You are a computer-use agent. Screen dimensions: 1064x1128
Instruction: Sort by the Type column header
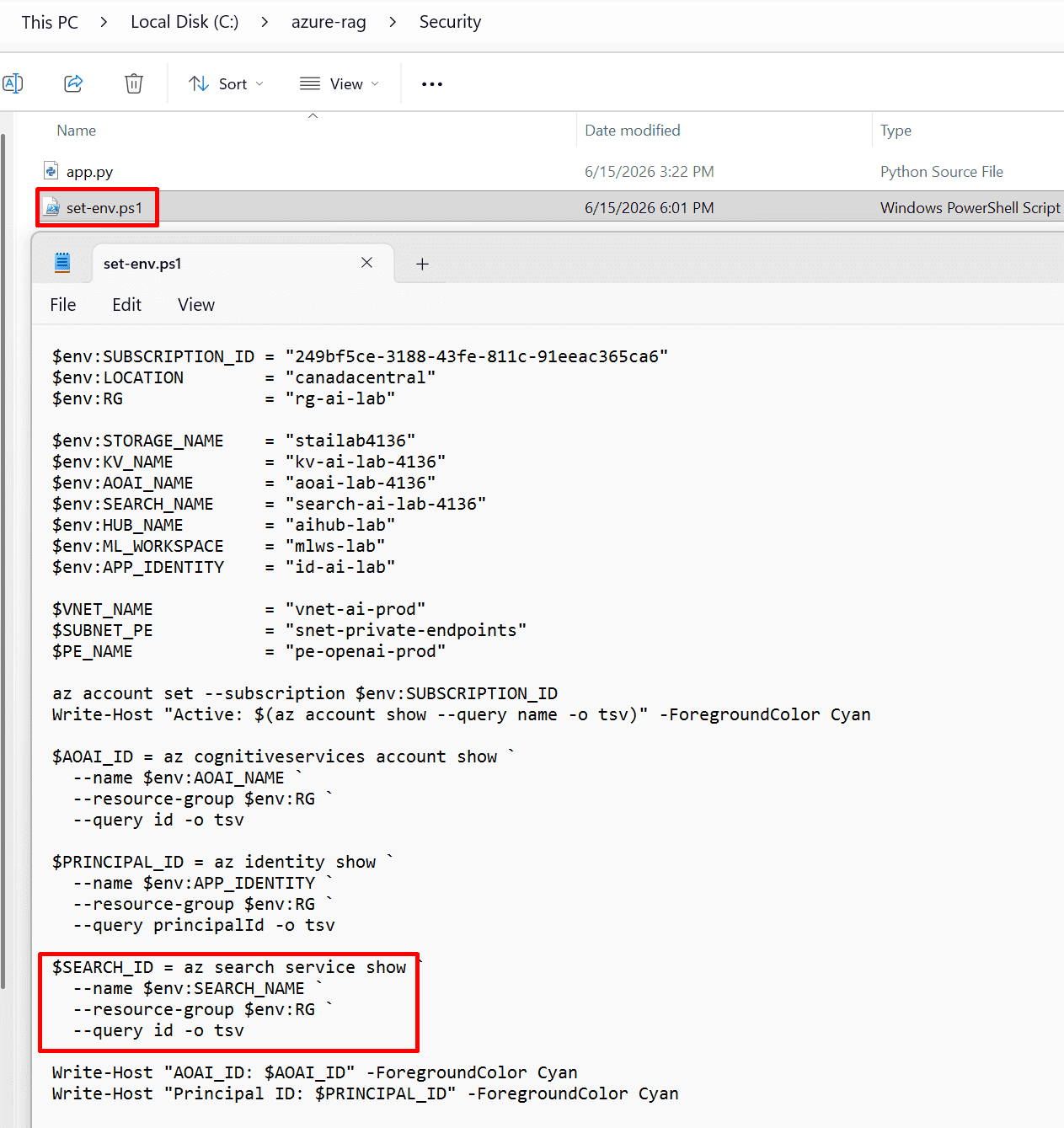[896, 131]
